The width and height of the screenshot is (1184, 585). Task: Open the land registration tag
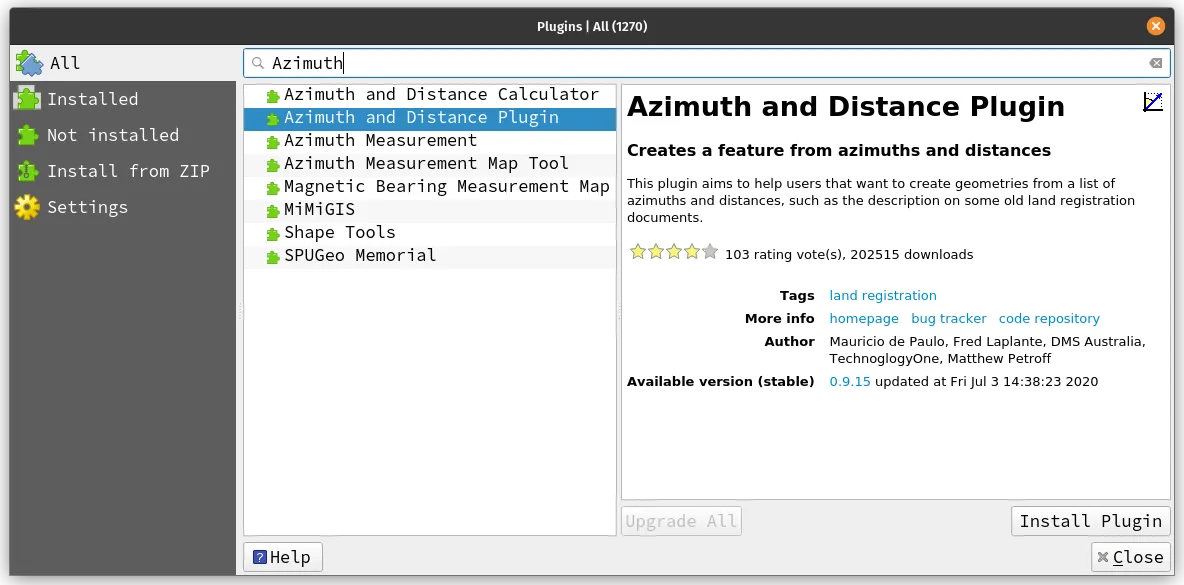click(883, 295)
